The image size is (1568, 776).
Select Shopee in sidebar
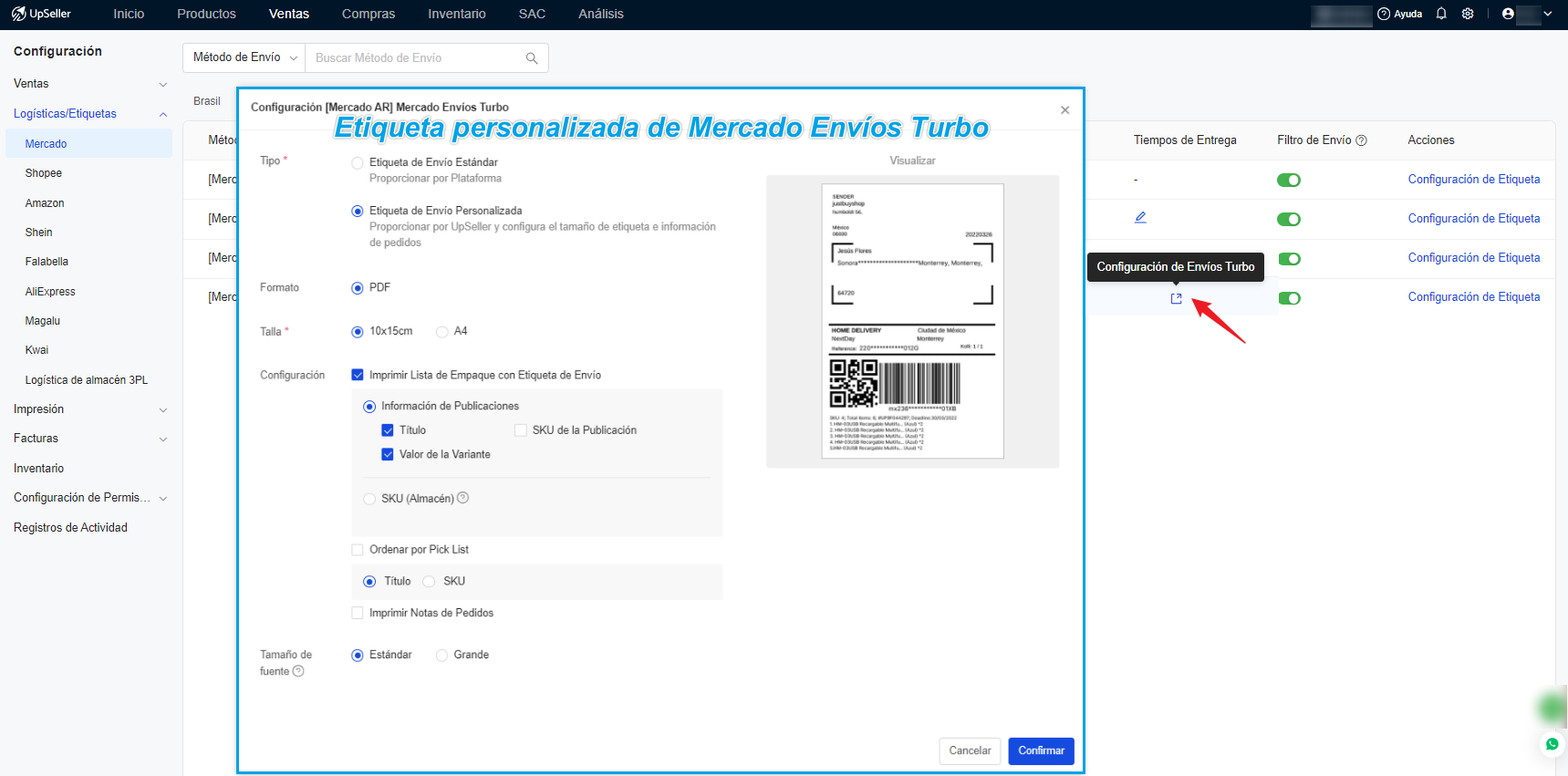coord(44,173)
